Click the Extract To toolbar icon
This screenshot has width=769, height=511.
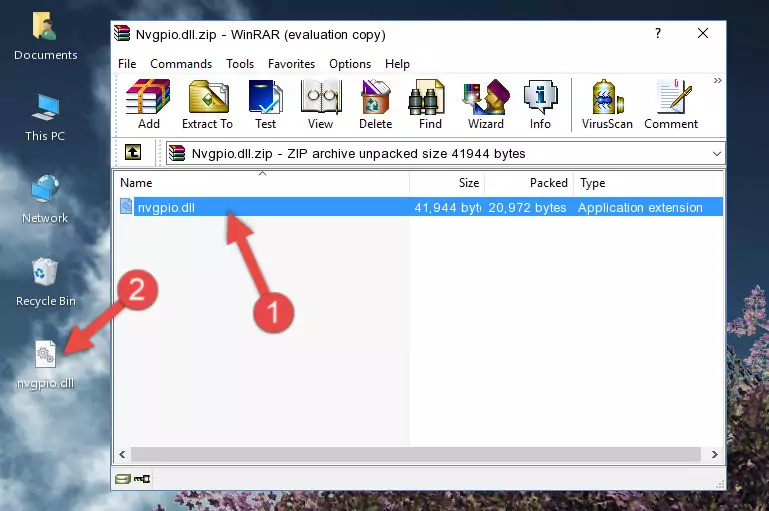208,104
